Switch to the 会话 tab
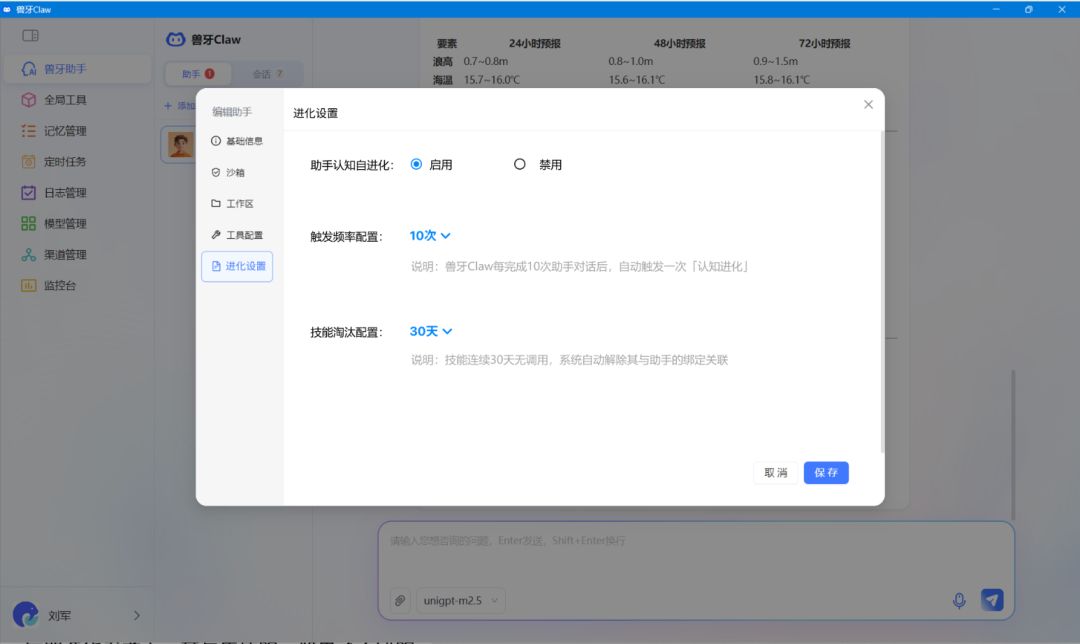 click(x=267, y=74)
